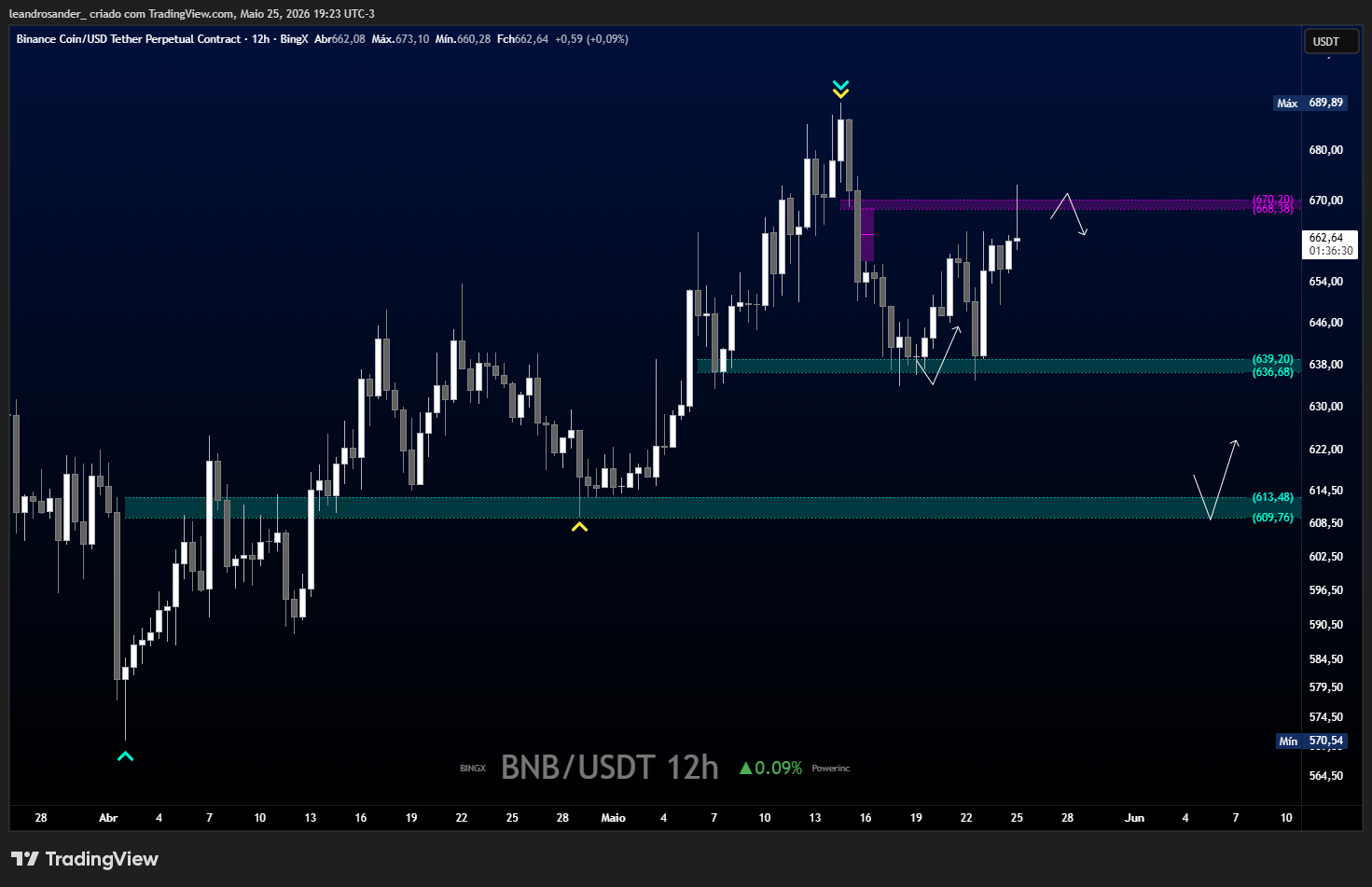Click the high value Máx.673,10
The height and width of the screenshot is (887, 1372).
click(400, 39)
